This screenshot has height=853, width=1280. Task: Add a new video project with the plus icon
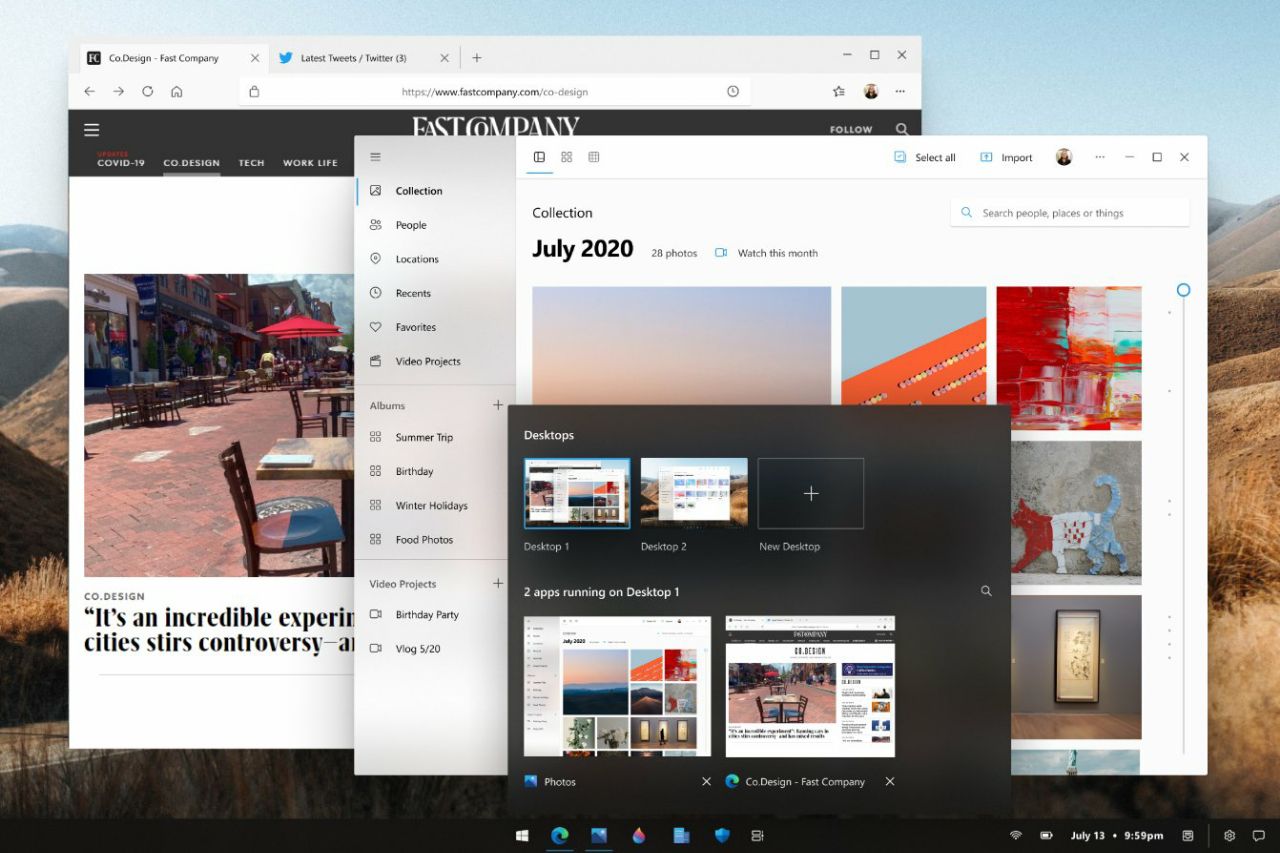pyautogui.click(x=498, y=583)
